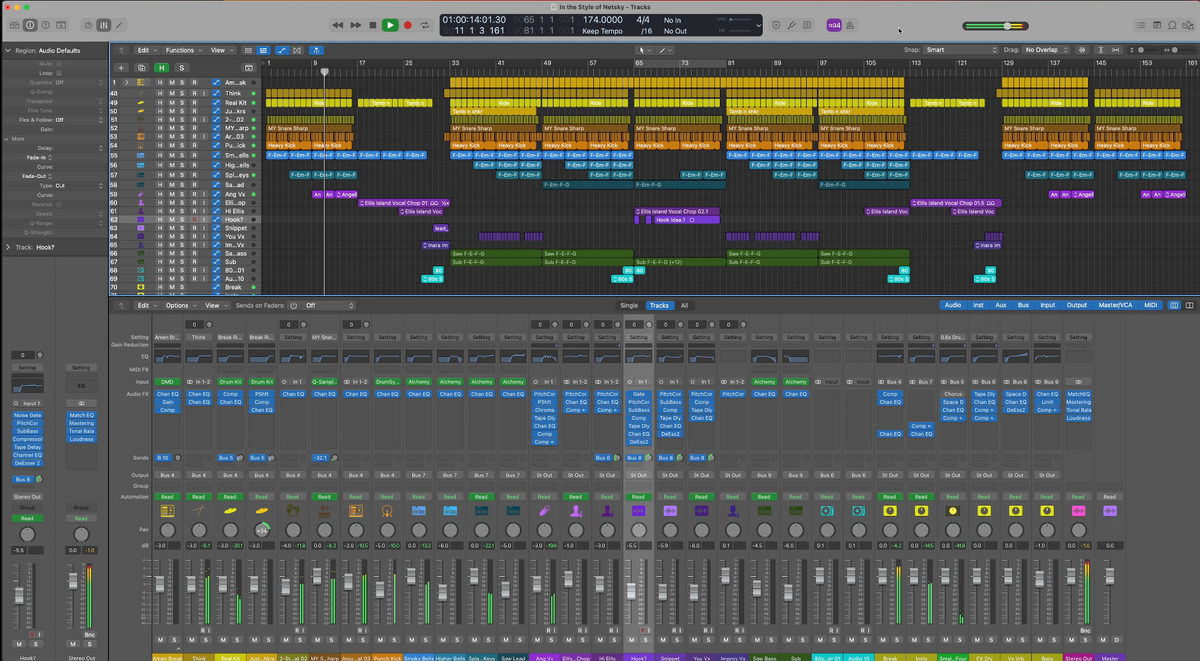Open the Snap Smart dropdown
Screen dimensions: 1200x661
[960, 50]
